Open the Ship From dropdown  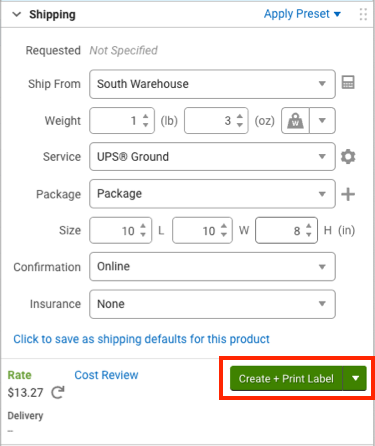point(212,84)
